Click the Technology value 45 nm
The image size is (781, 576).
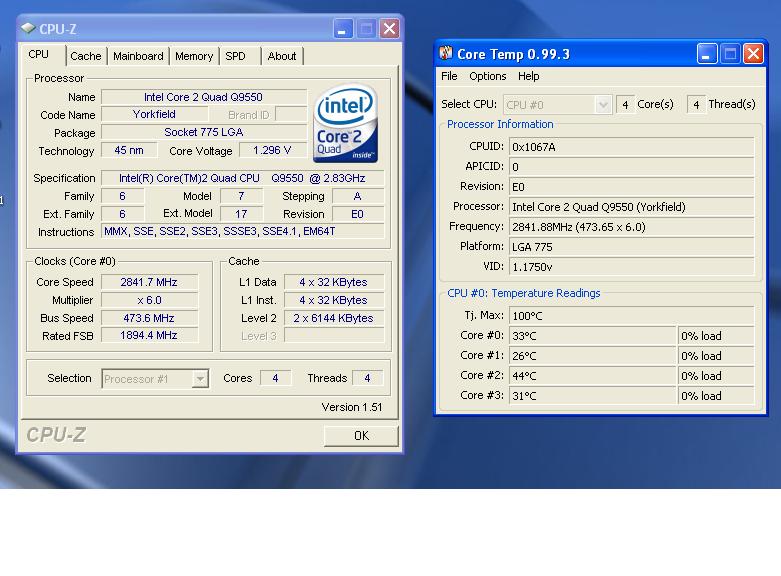129,150
